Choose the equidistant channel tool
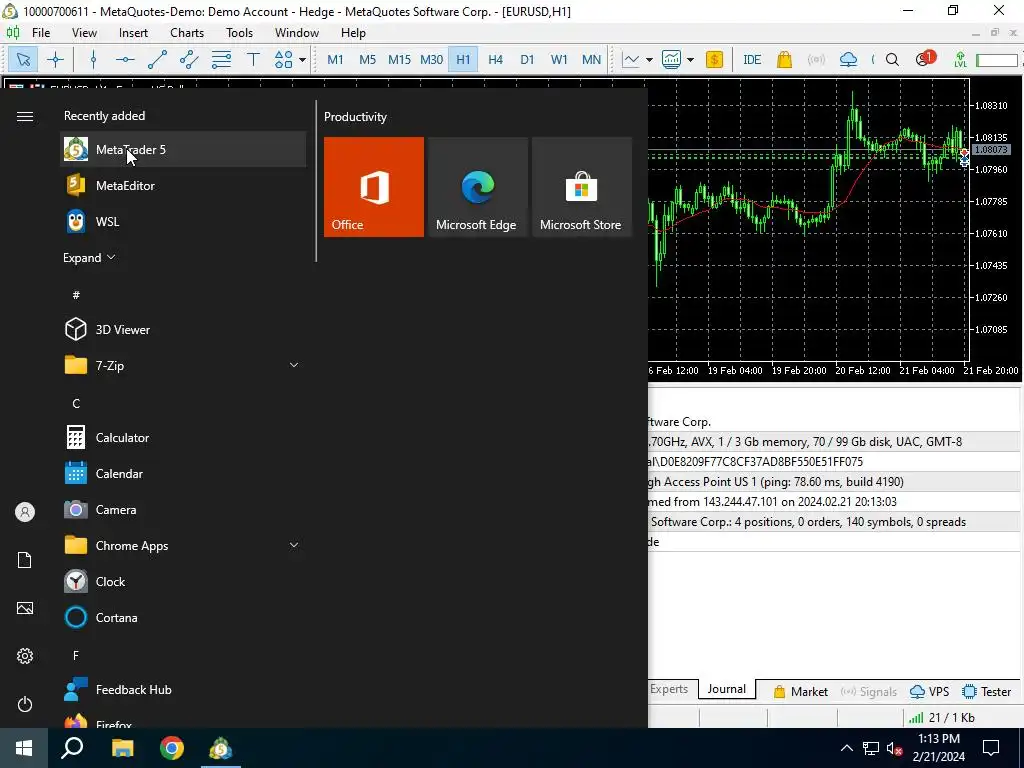 click(x=189, y=59)
